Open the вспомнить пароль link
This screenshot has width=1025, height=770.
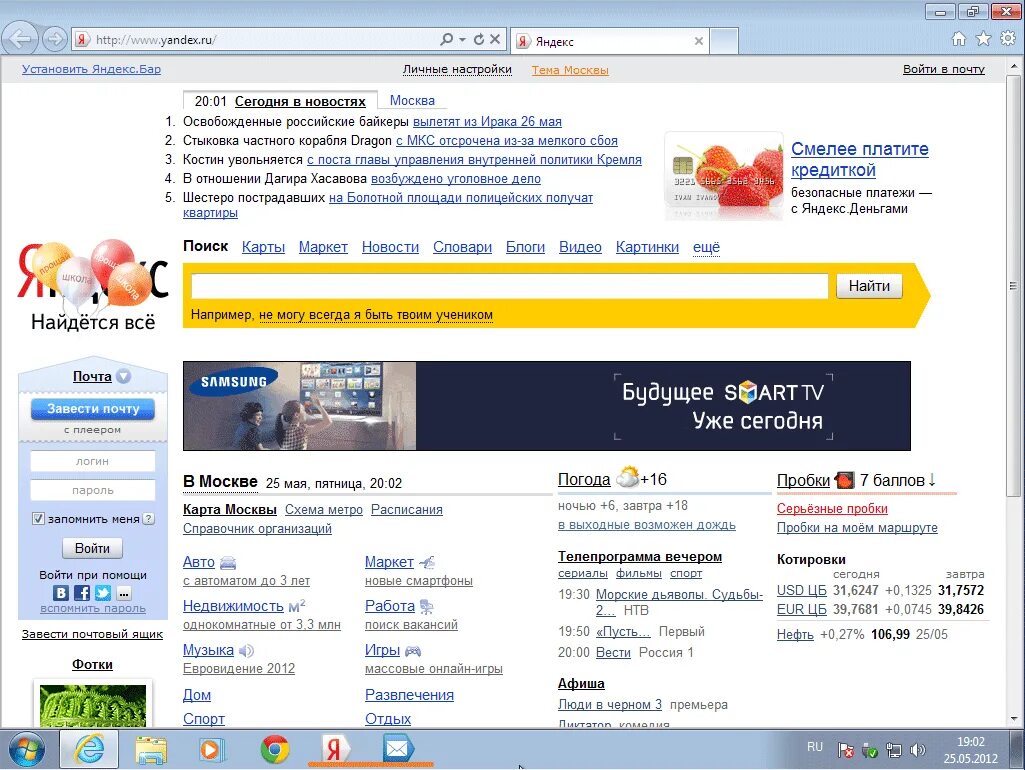pos(93,609)
